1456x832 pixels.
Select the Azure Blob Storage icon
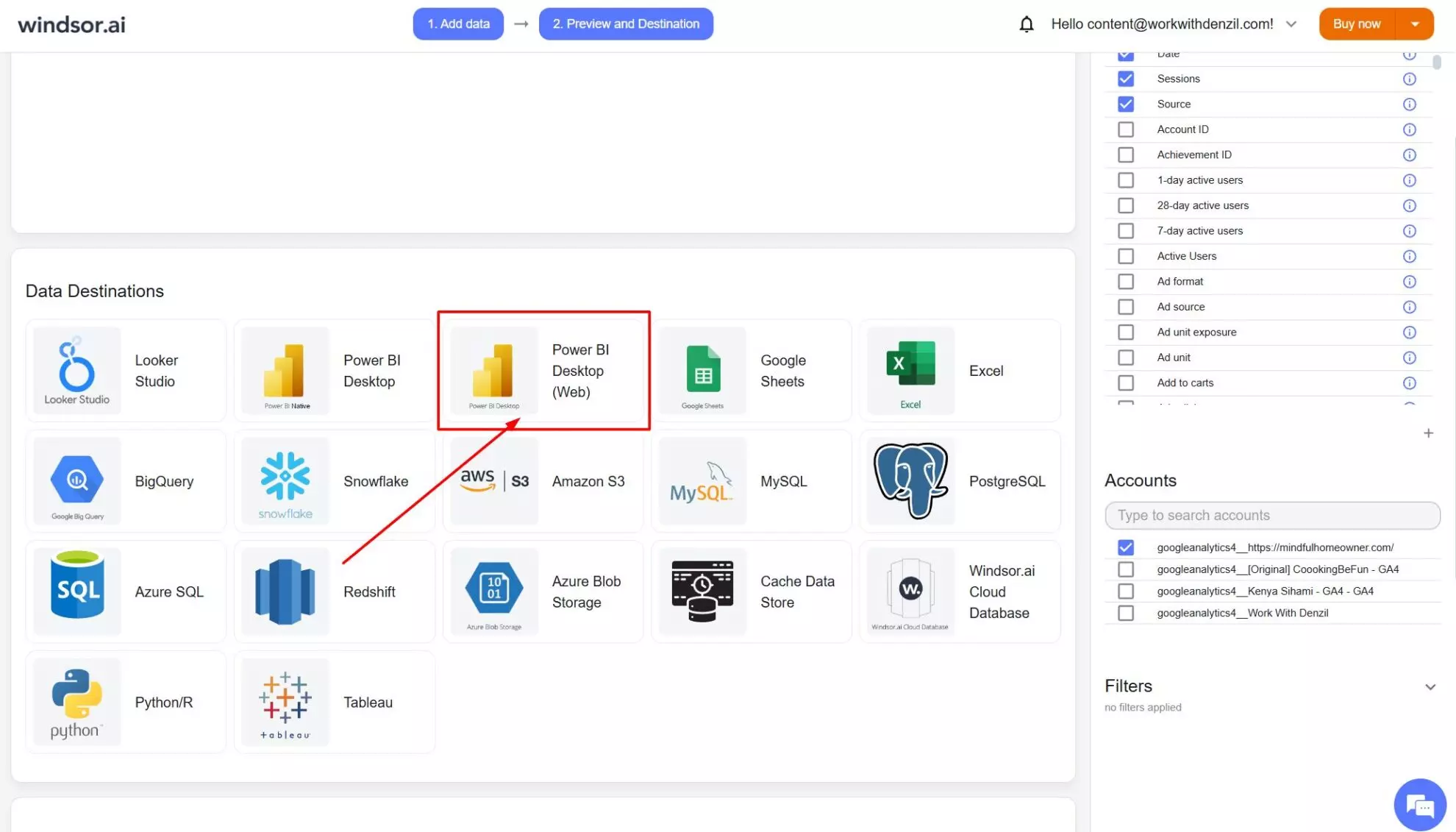(x=494, y=591)
